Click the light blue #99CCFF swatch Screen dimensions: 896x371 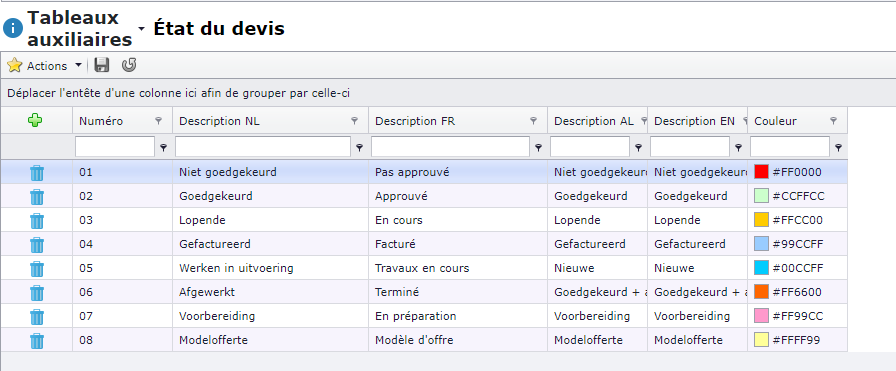[x=761, y=244]
